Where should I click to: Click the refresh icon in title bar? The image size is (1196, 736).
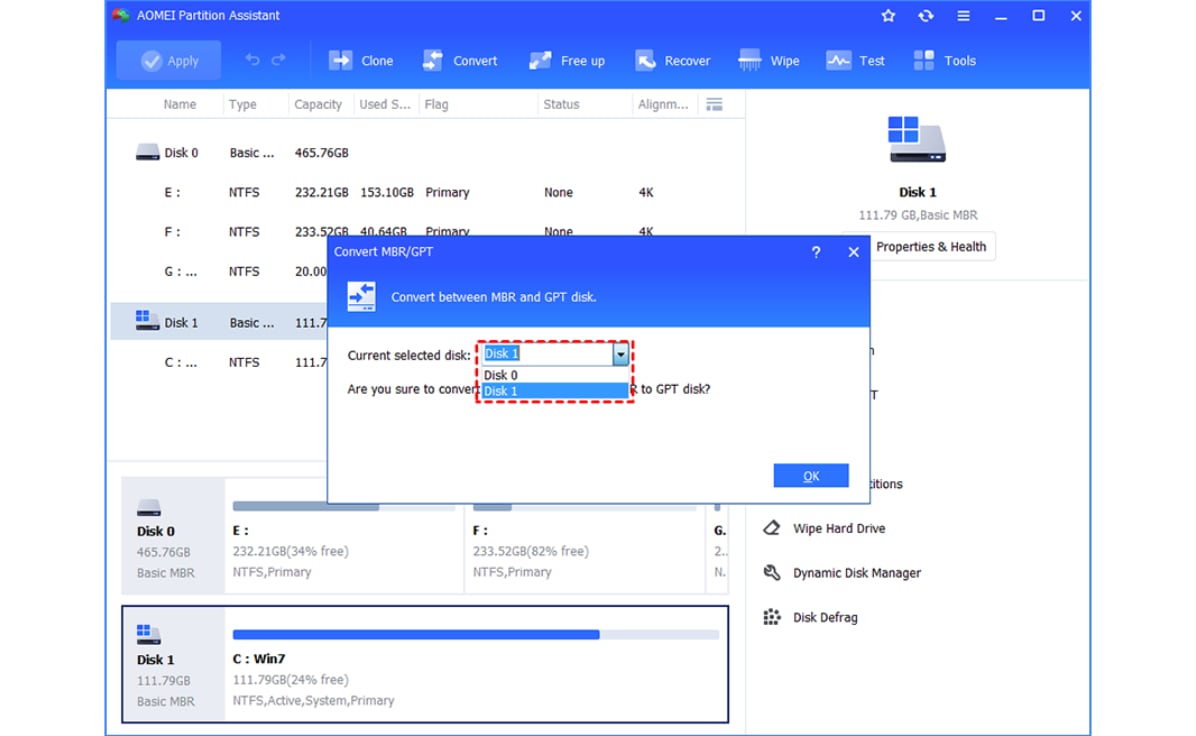click(925, 15)
